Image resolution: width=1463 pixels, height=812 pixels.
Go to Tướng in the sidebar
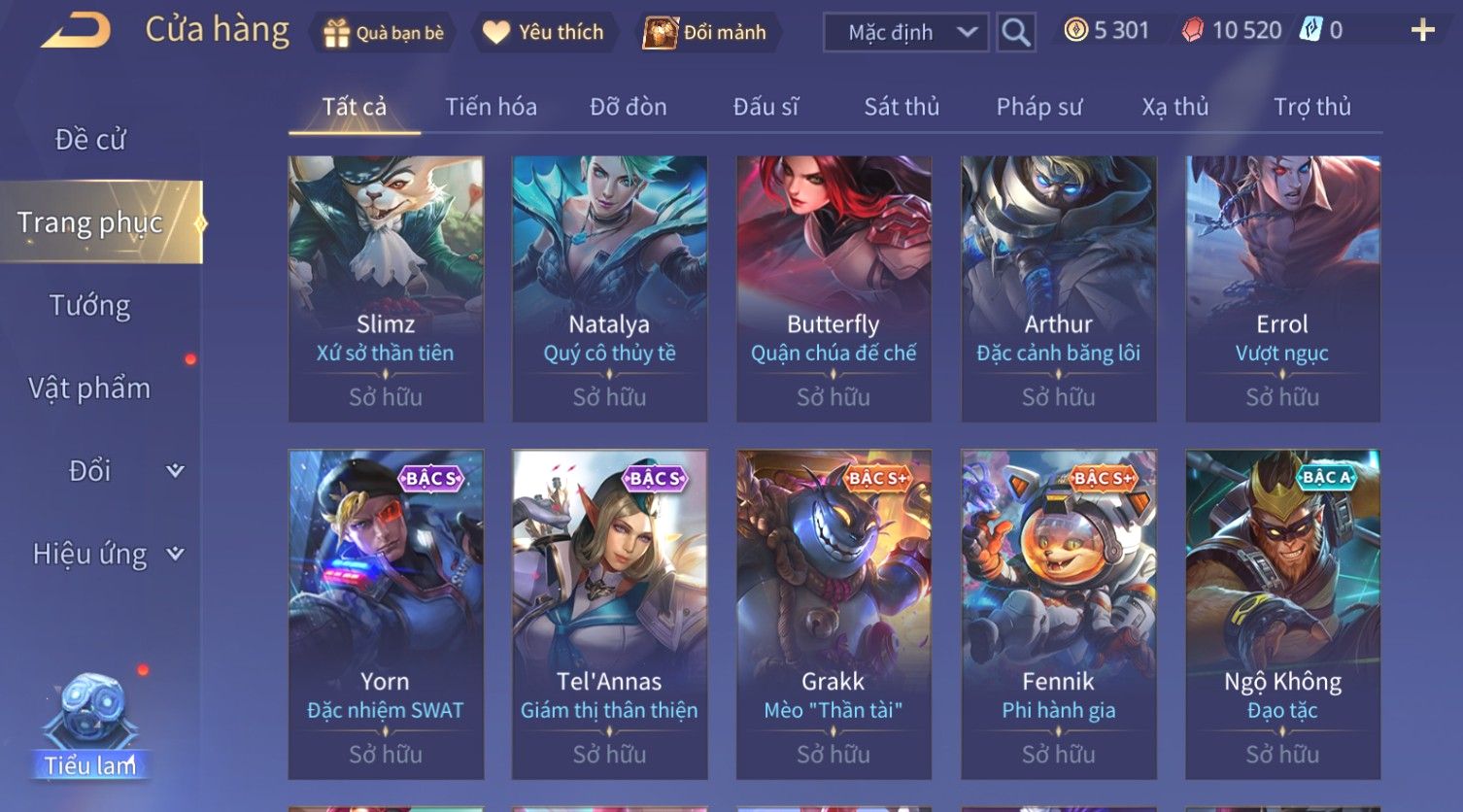[x=89, y=306]
